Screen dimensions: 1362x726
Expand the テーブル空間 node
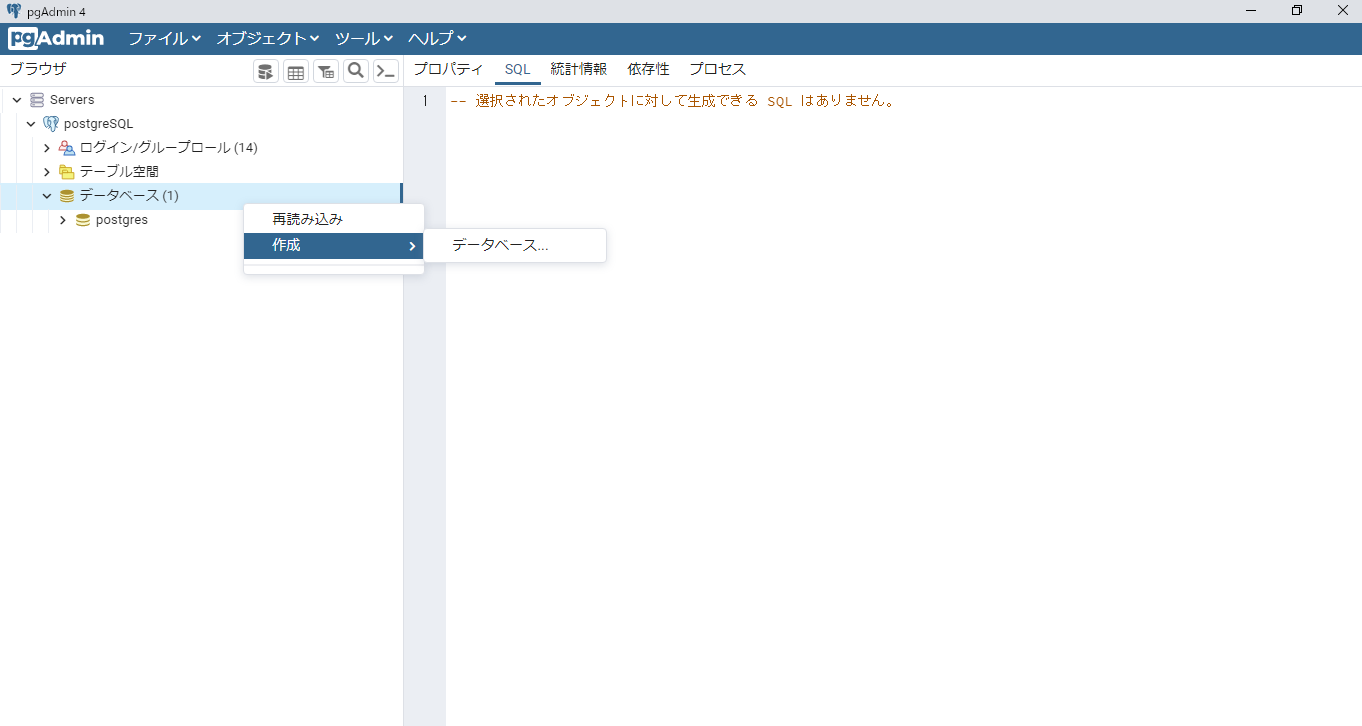click(46, 172)
